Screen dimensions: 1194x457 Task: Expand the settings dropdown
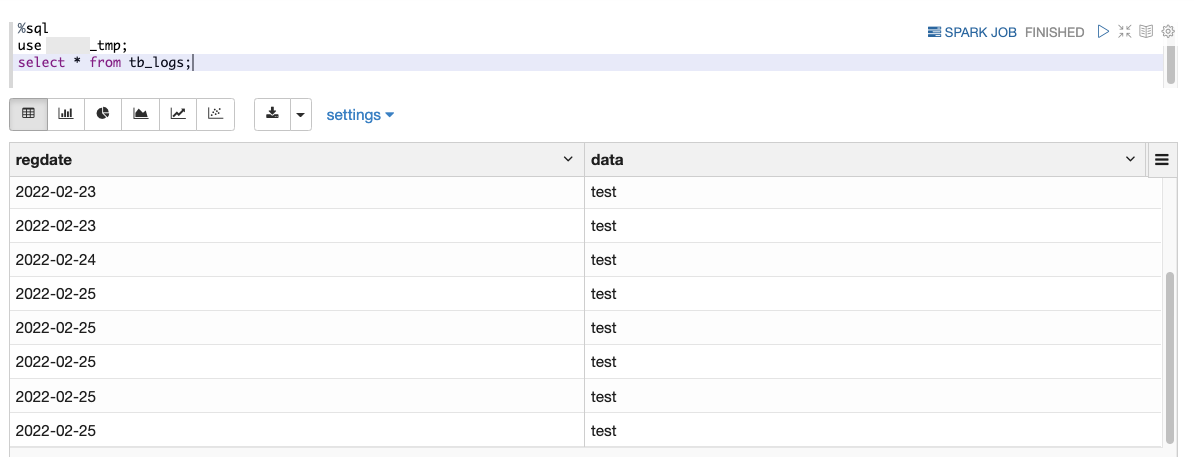(360, 115)
